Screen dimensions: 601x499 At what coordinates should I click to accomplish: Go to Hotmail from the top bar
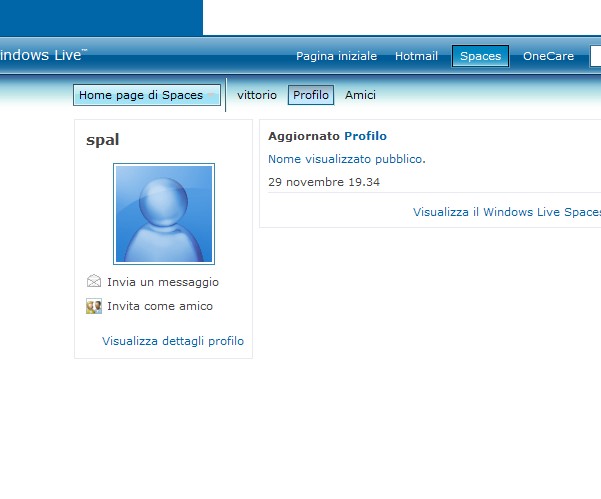click(x=416, y=56)
